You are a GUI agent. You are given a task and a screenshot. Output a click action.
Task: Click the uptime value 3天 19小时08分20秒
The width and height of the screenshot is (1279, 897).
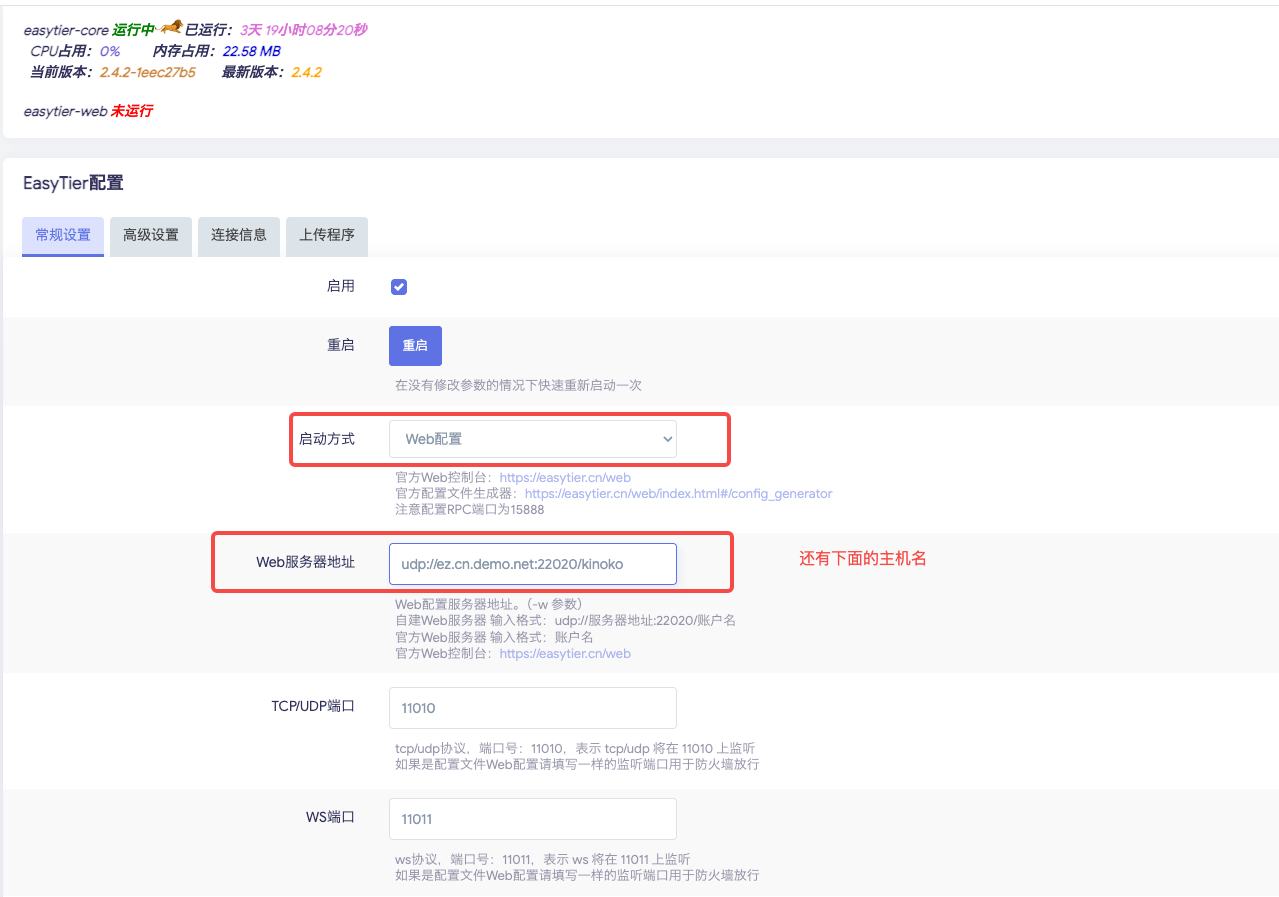[303, 30]
